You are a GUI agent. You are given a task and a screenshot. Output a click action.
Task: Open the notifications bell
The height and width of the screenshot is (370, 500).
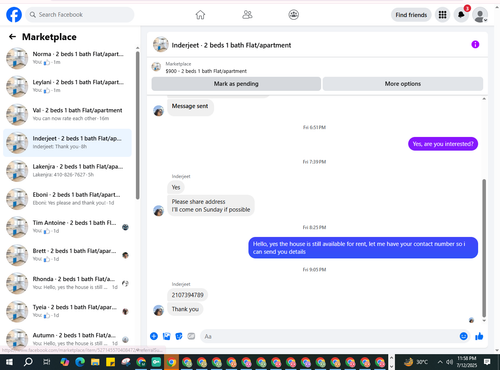461,15
